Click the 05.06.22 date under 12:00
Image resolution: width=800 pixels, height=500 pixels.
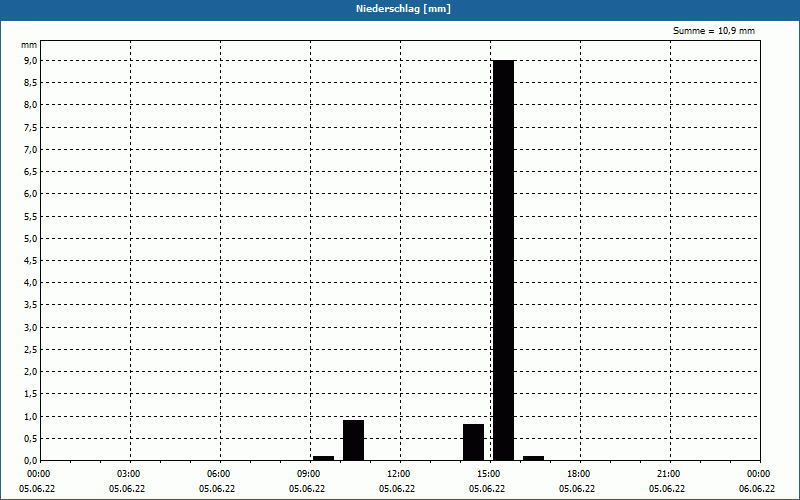tap(397, 488)
